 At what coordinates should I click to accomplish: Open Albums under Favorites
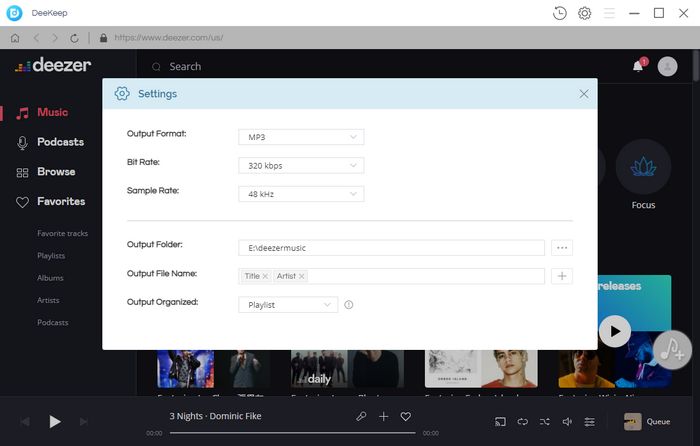tap(50, 278)
